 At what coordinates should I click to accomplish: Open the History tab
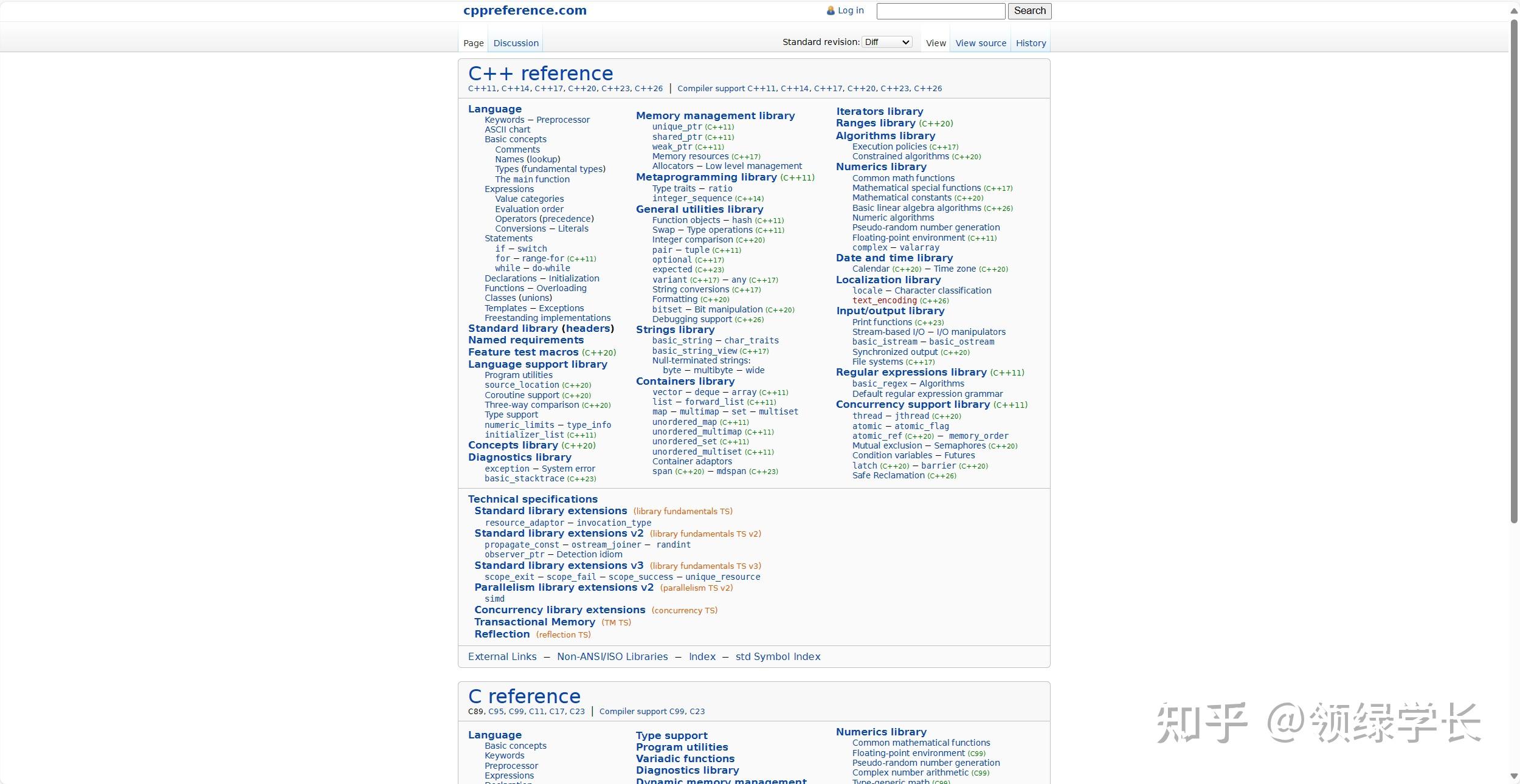(x=1031, y=43)
